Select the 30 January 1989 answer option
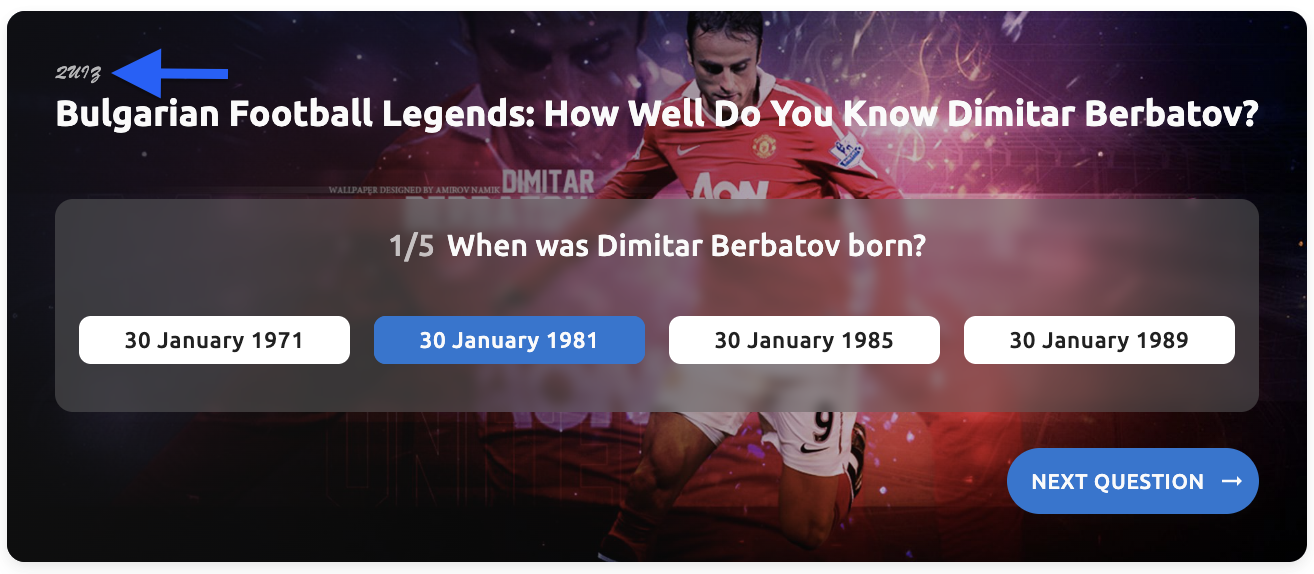1314x574 pixels. [x=1099, y=340]
